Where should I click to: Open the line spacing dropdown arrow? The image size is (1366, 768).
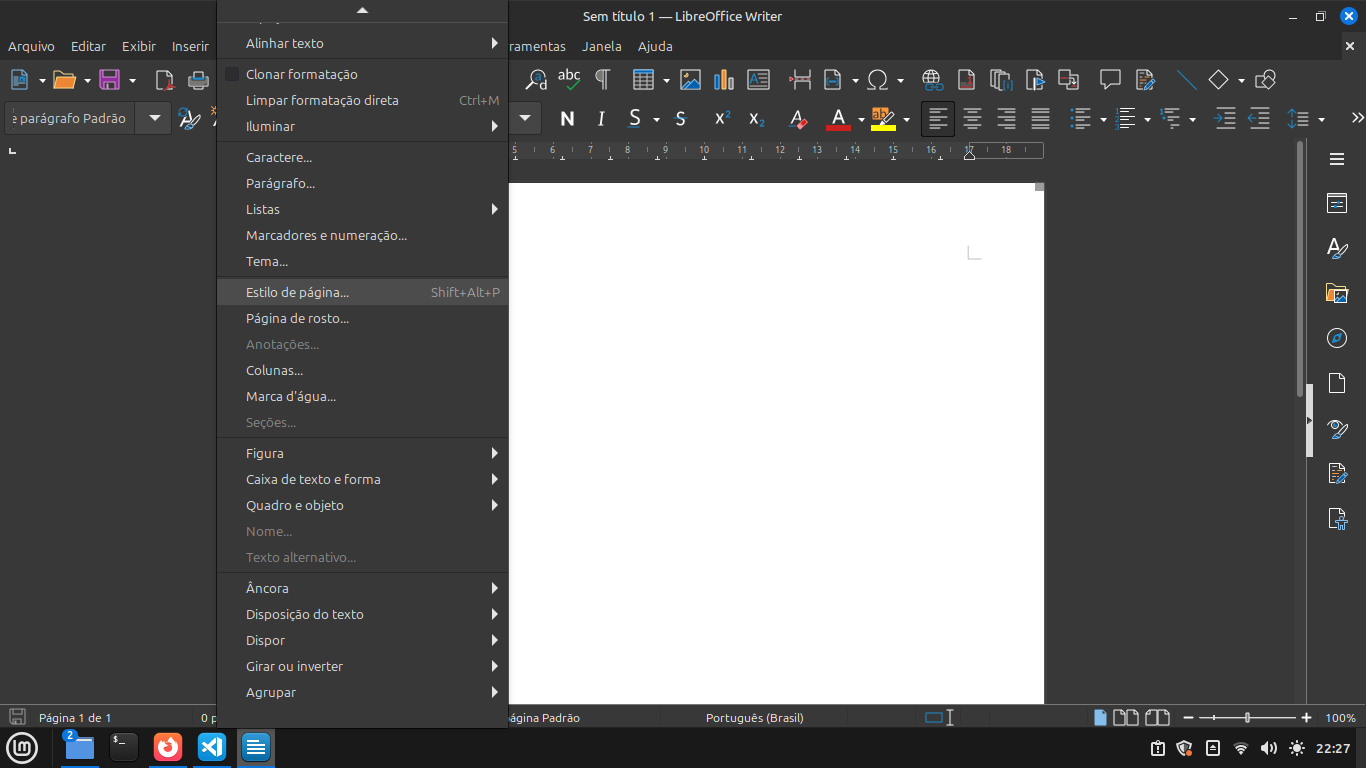tap(1322, 119)
